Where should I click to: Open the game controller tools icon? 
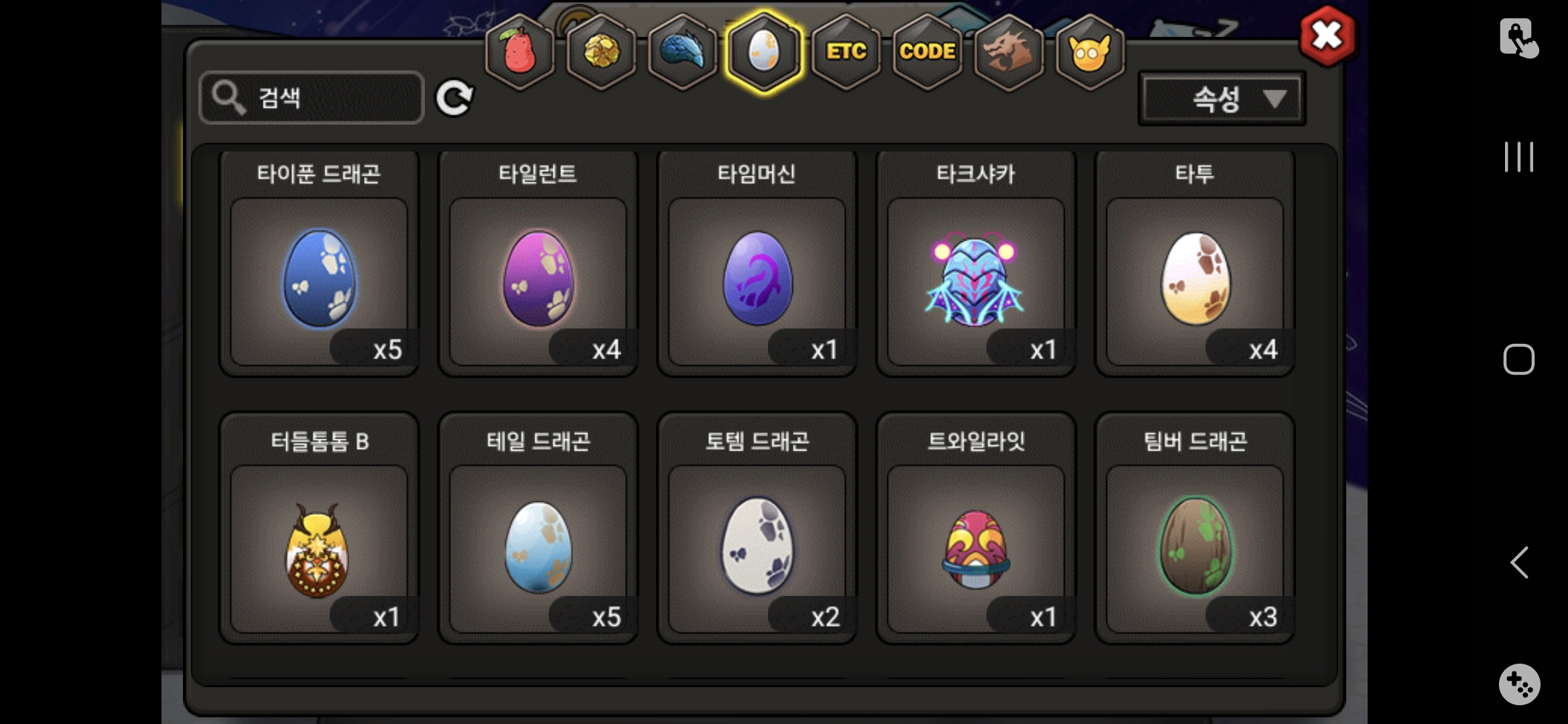[1519, 684]
